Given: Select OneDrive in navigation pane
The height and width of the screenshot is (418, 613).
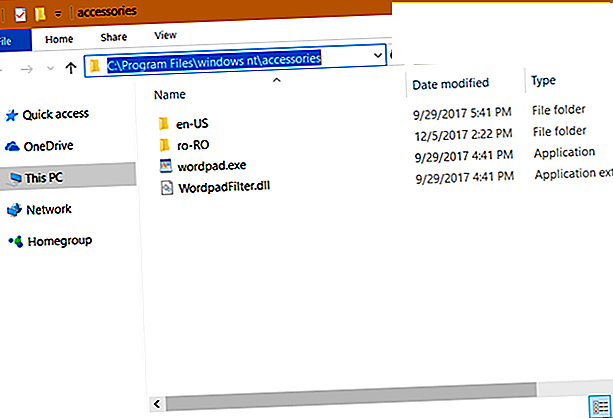Looking at the screenshot, I should pyautogui.click(x=48, y=146).
